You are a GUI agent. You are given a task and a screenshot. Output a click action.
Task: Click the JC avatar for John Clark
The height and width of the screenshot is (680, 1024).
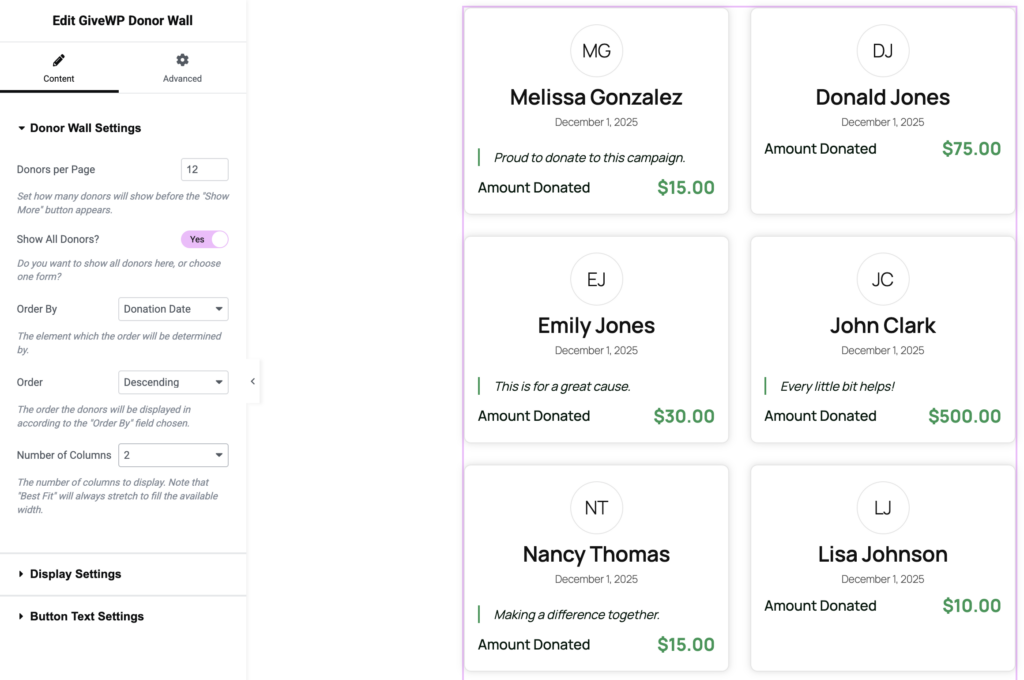point(882,280)
